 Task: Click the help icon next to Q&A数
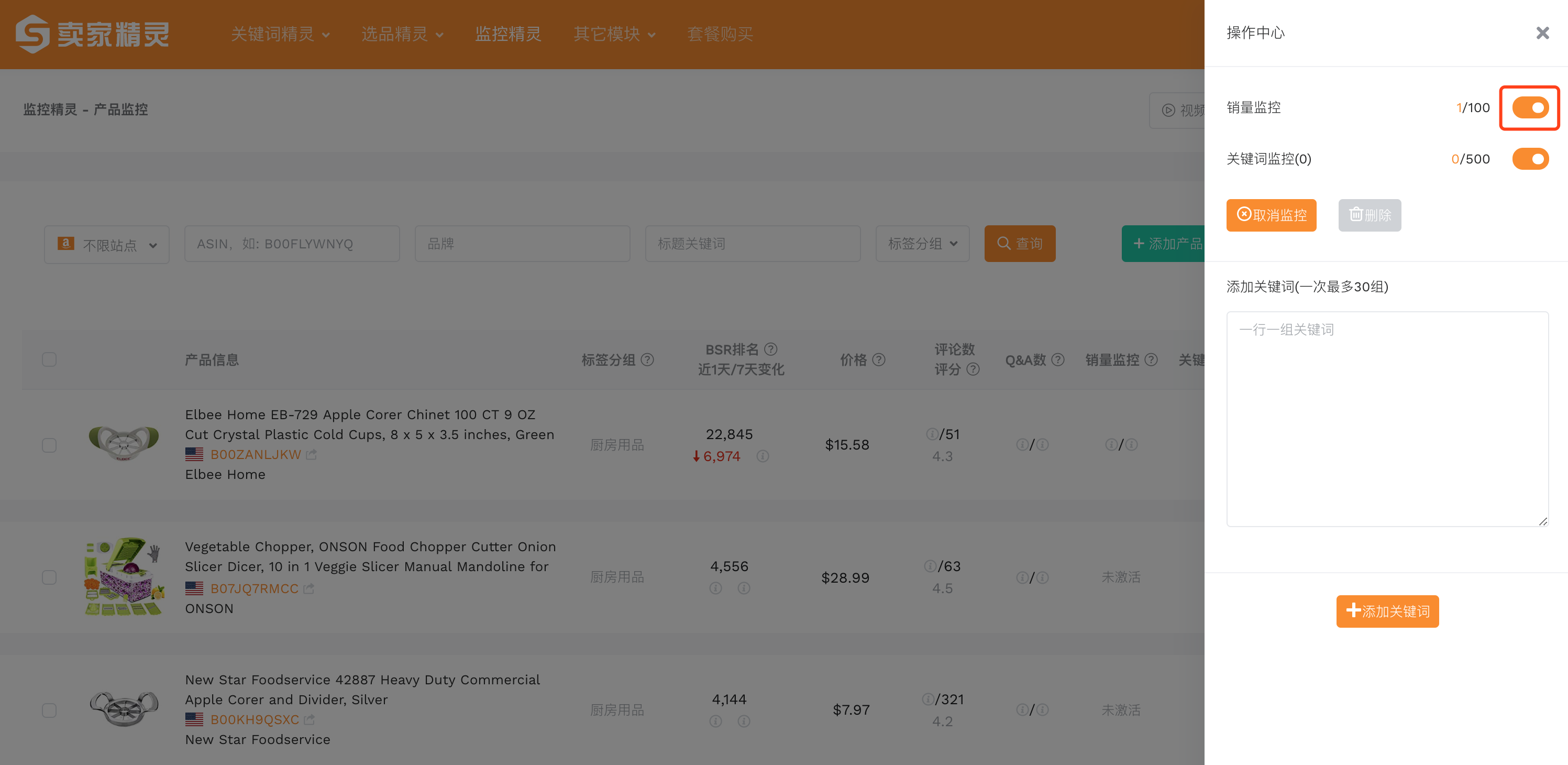point(1058,360)
